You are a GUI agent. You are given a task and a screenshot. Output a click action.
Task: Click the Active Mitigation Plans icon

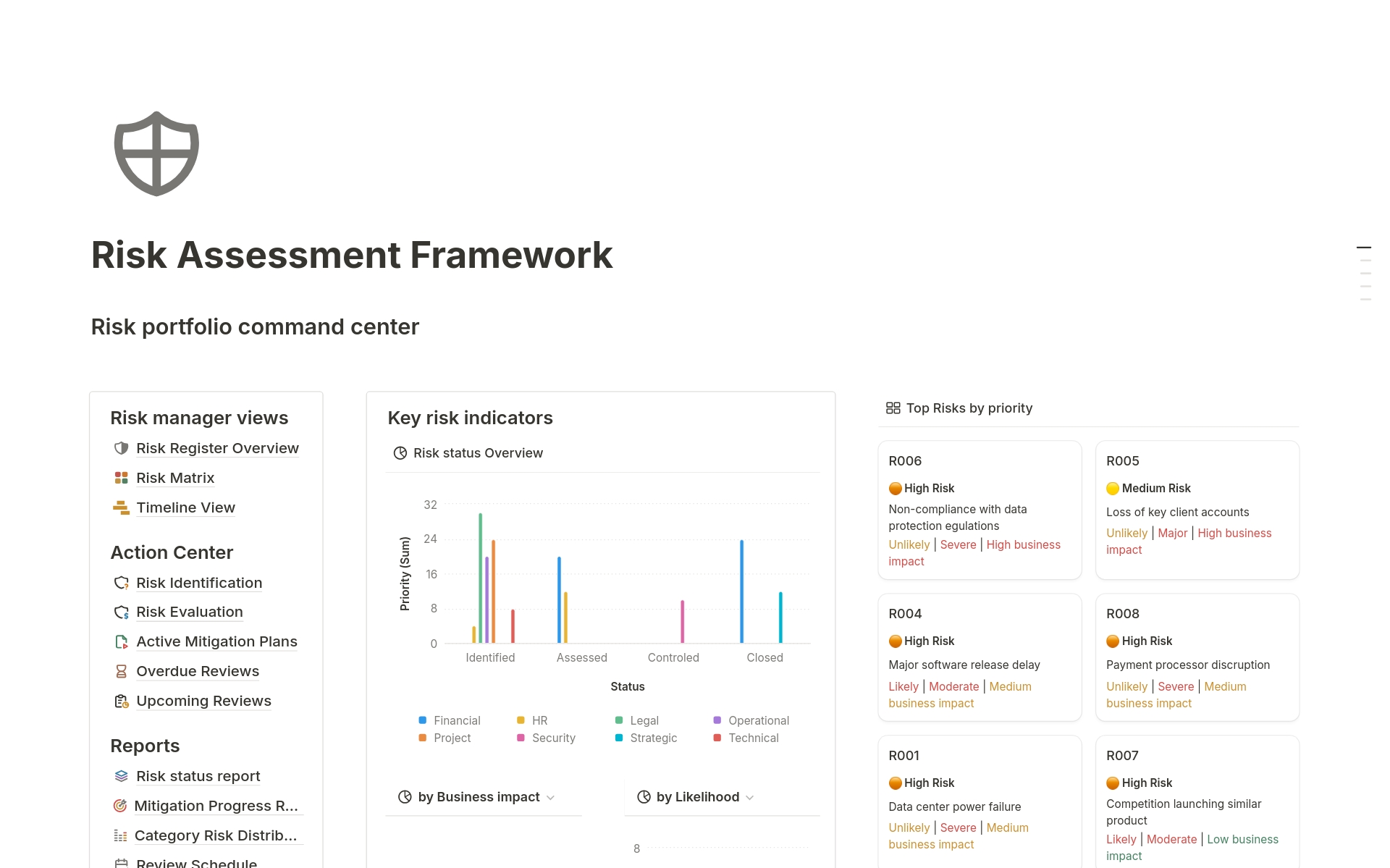tap(121, 642)
